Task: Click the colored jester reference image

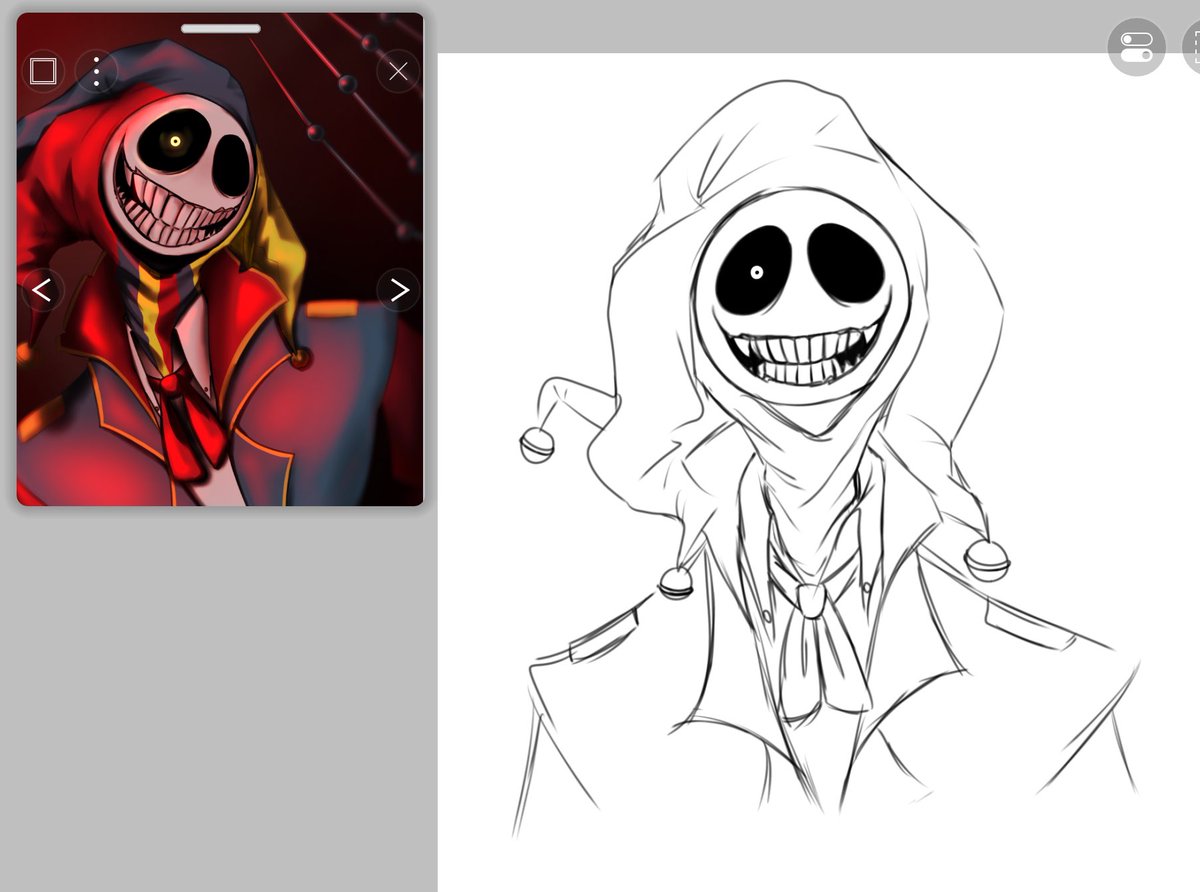Action: coord(221,259)
